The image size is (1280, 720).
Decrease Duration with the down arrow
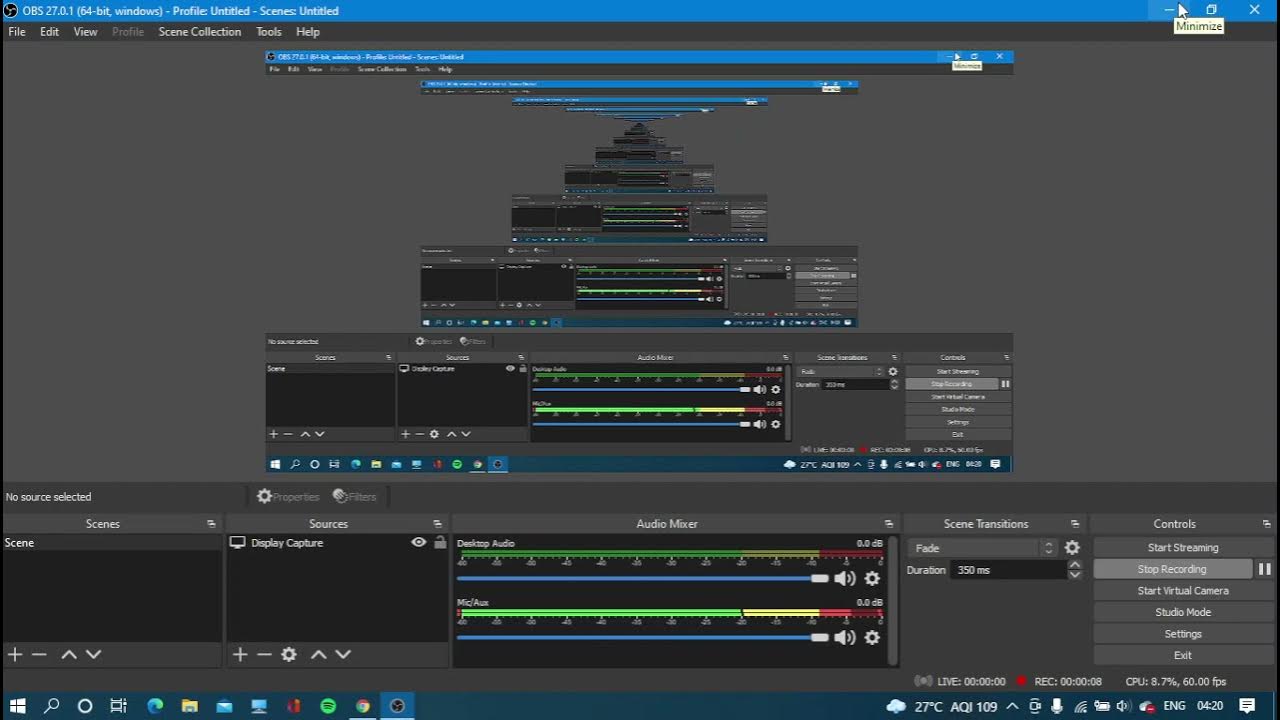click(x=1075, y=574)
